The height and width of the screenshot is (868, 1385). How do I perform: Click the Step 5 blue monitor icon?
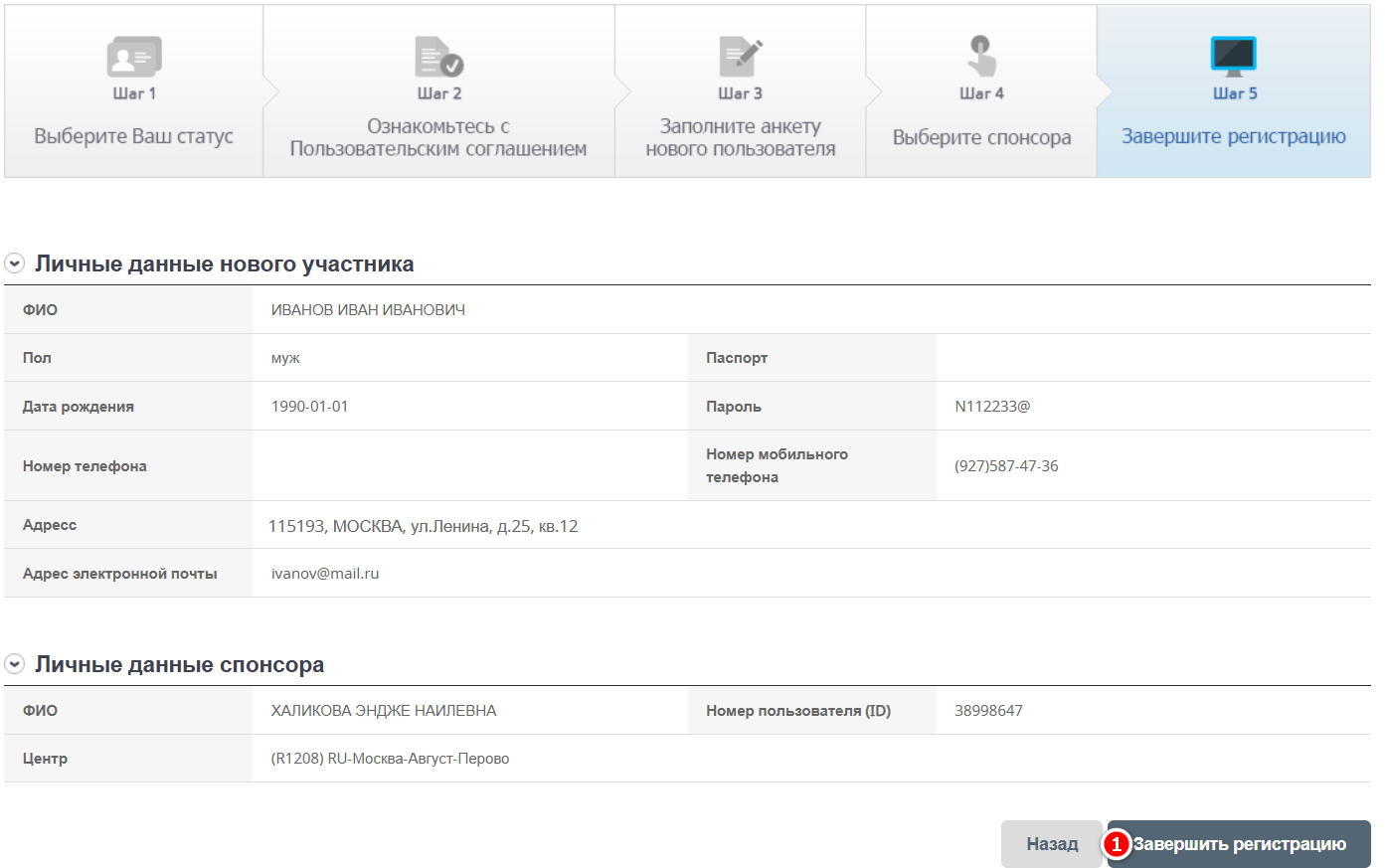pos(1234,56)
